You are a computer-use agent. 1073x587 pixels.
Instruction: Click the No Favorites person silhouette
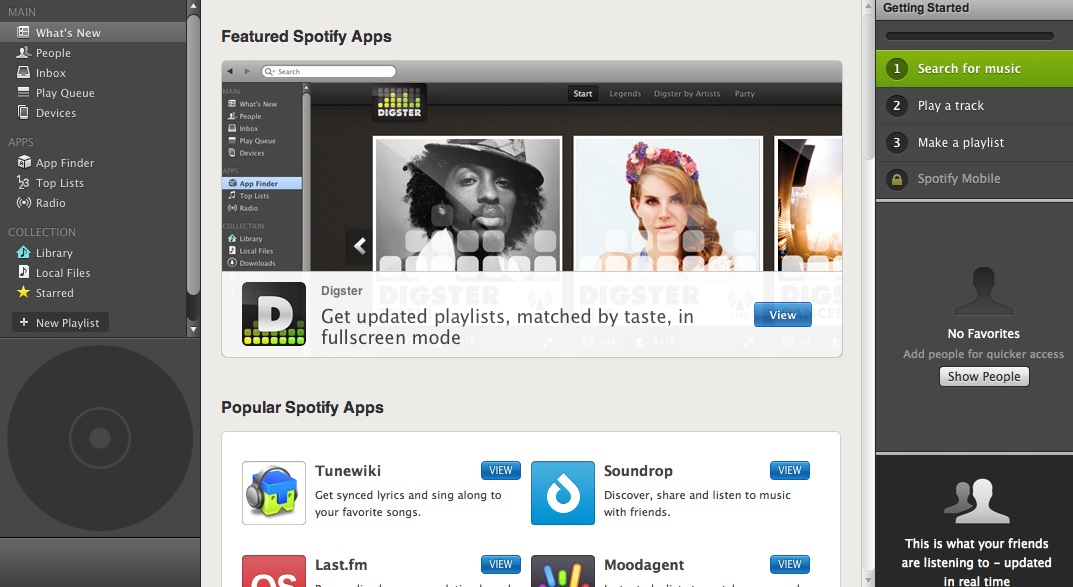tap(983, 291)
